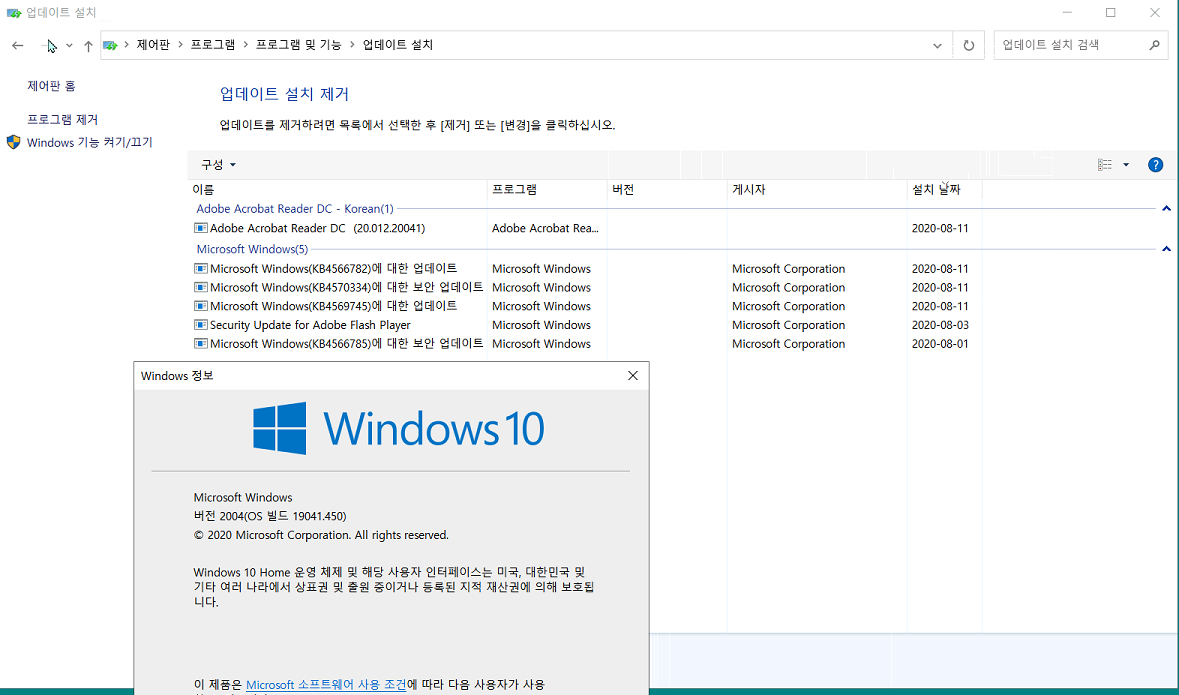Open the 제어판 홈 link
The height and width of the screenshot is (695, 1179).
click(51, 86)
